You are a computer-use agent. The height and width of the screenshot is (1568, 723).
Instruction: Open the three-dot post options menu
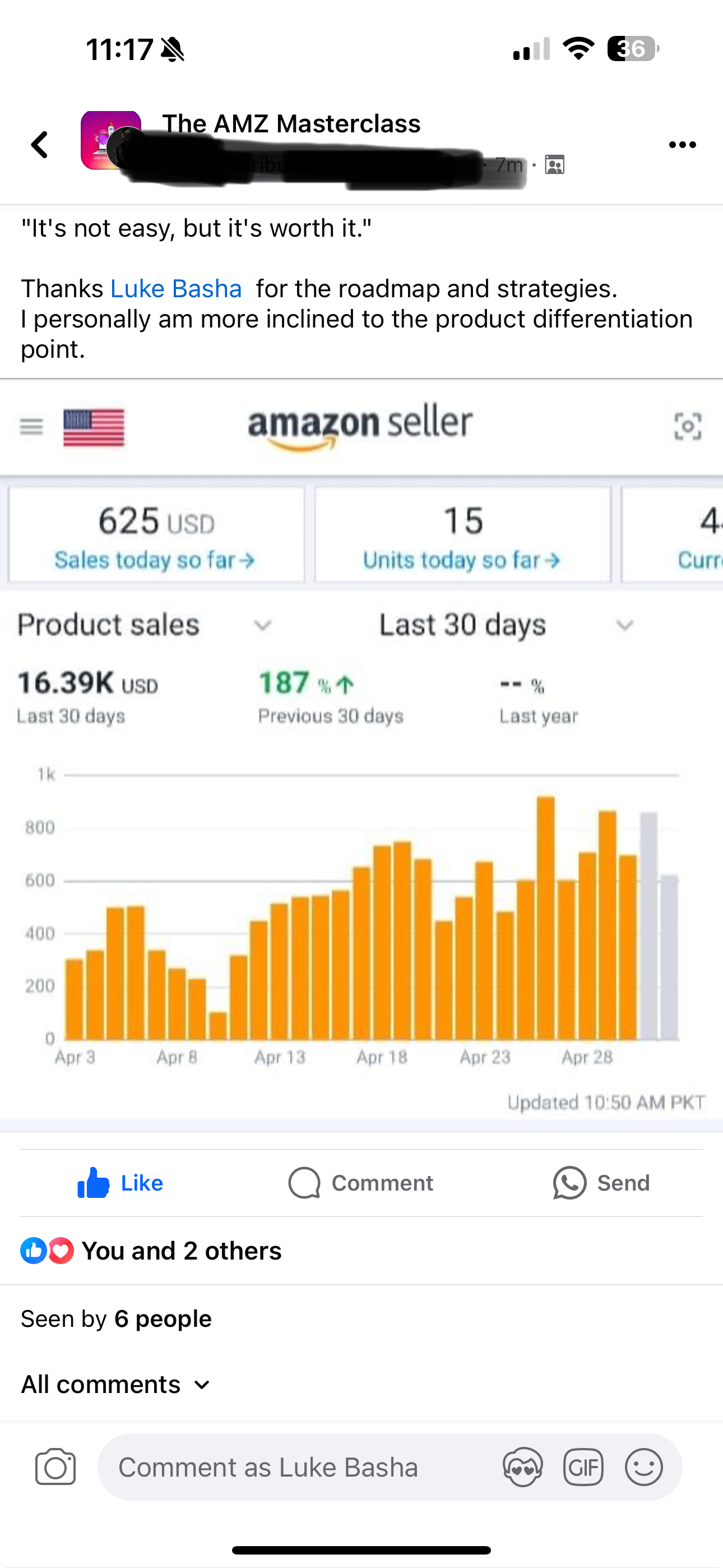click(x=682, y=145)
